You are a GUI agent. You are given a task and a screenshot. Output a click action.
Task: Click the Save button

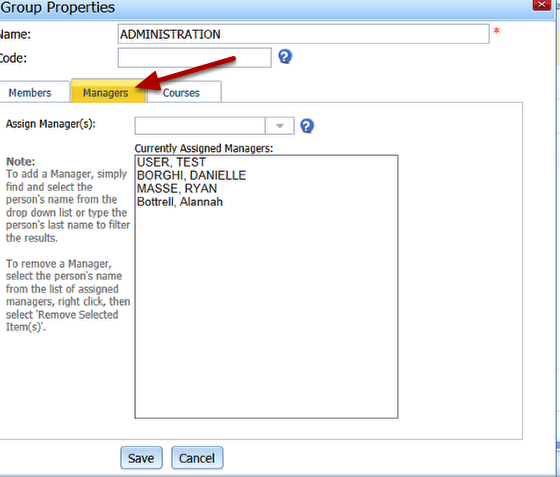[x=141, y=458]
